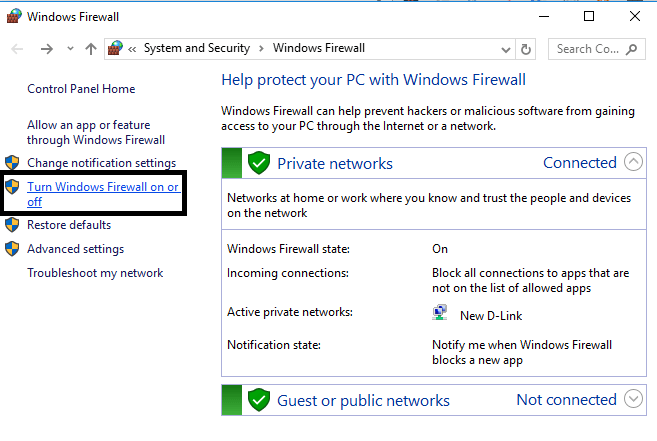Click the Refresh button in address bar
This screenshot has height=441, width=657.
point(528,48)
